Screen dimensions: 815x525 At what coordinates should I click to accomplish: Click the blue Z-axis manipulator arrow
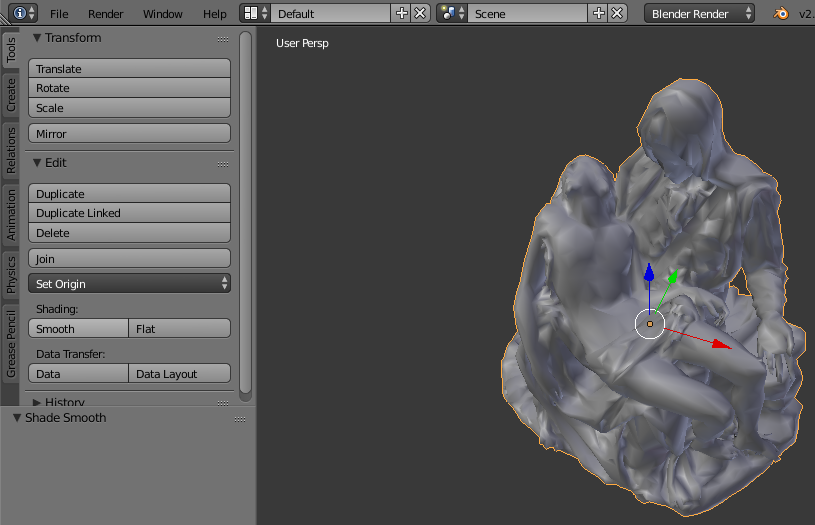point(649,273)
